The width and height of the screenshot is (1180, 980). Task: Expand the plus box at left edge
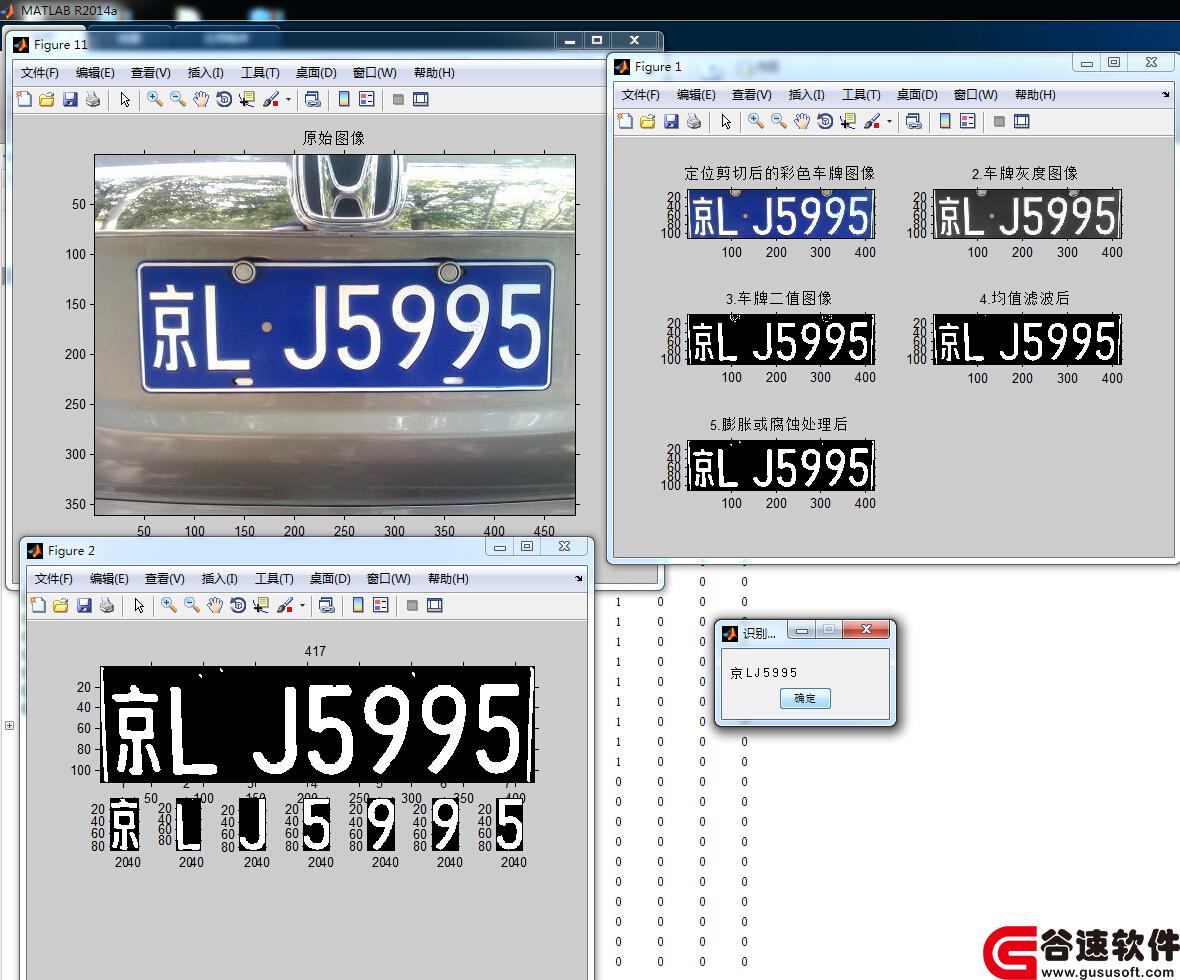(x=9, y=726)
